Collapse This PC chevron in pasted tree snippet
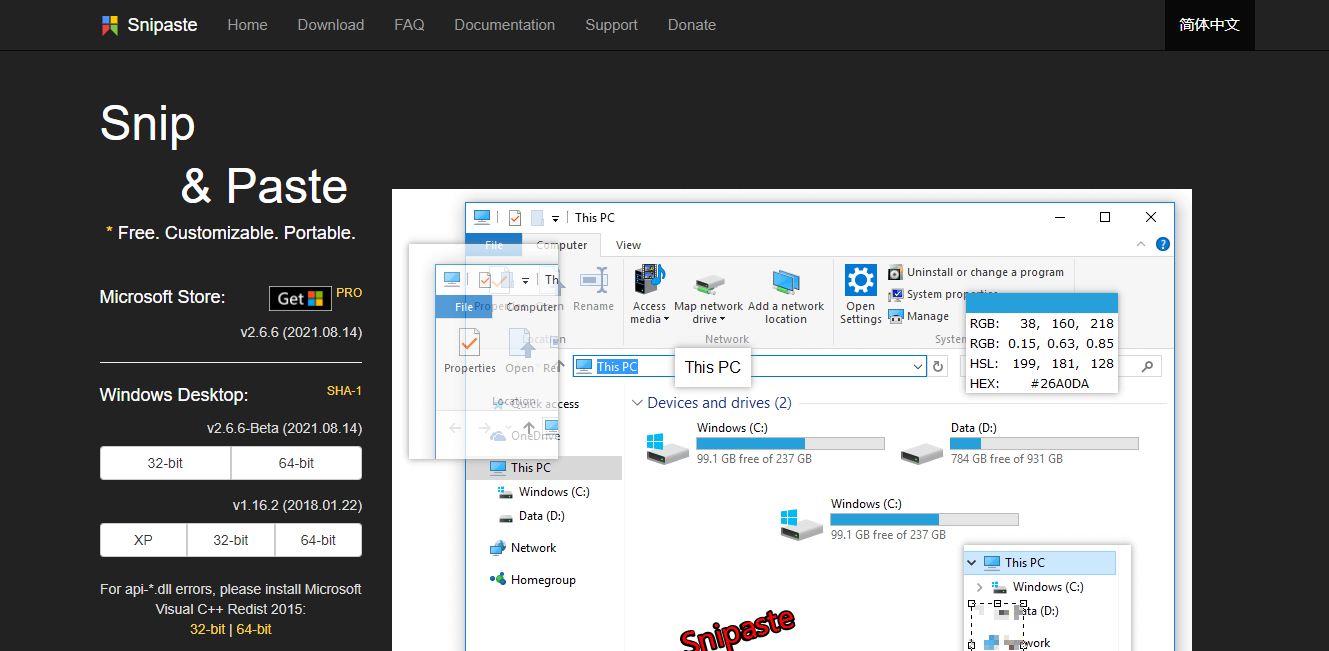Image resolution: width=1329 pixels, height=651 pixels. pyautogui.click(x=972, y=563)
